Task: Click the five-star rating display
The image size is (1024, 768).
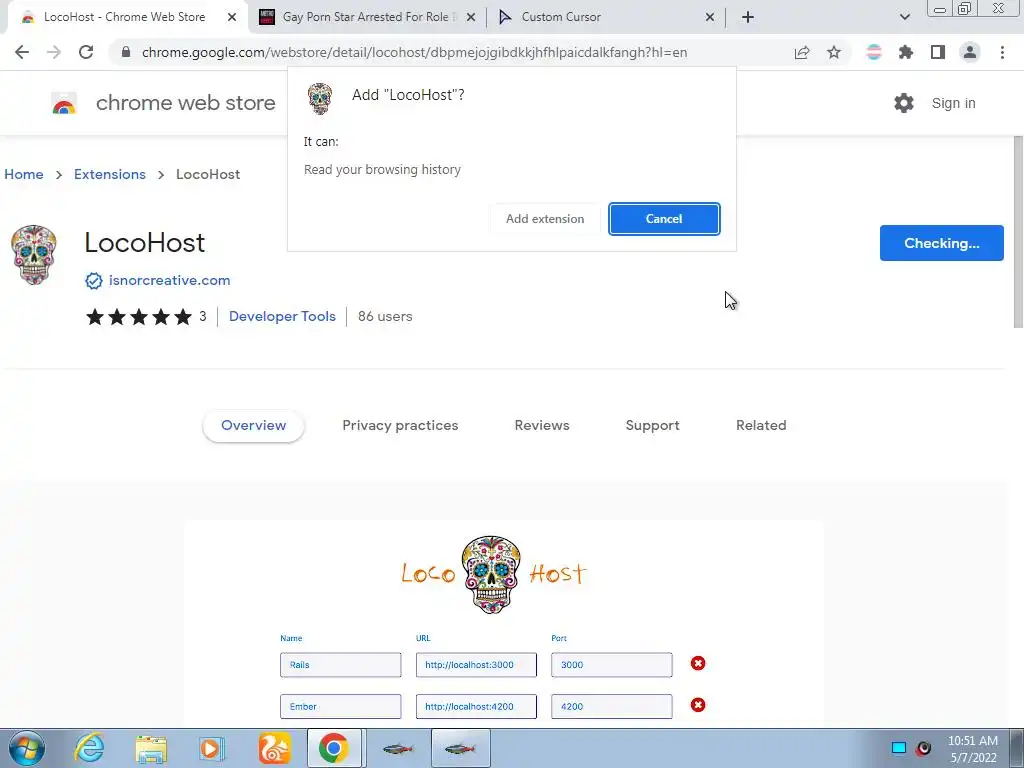Action: (x=139, y=317)
